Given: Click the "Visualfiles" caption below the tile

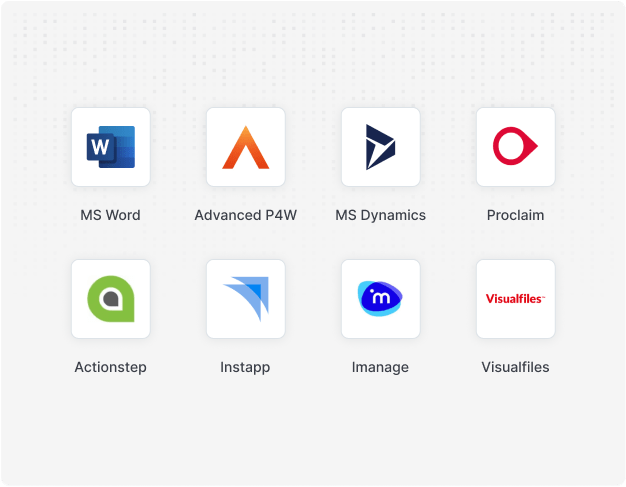Looking at the screenshot, I should click(x=515, y=367).
